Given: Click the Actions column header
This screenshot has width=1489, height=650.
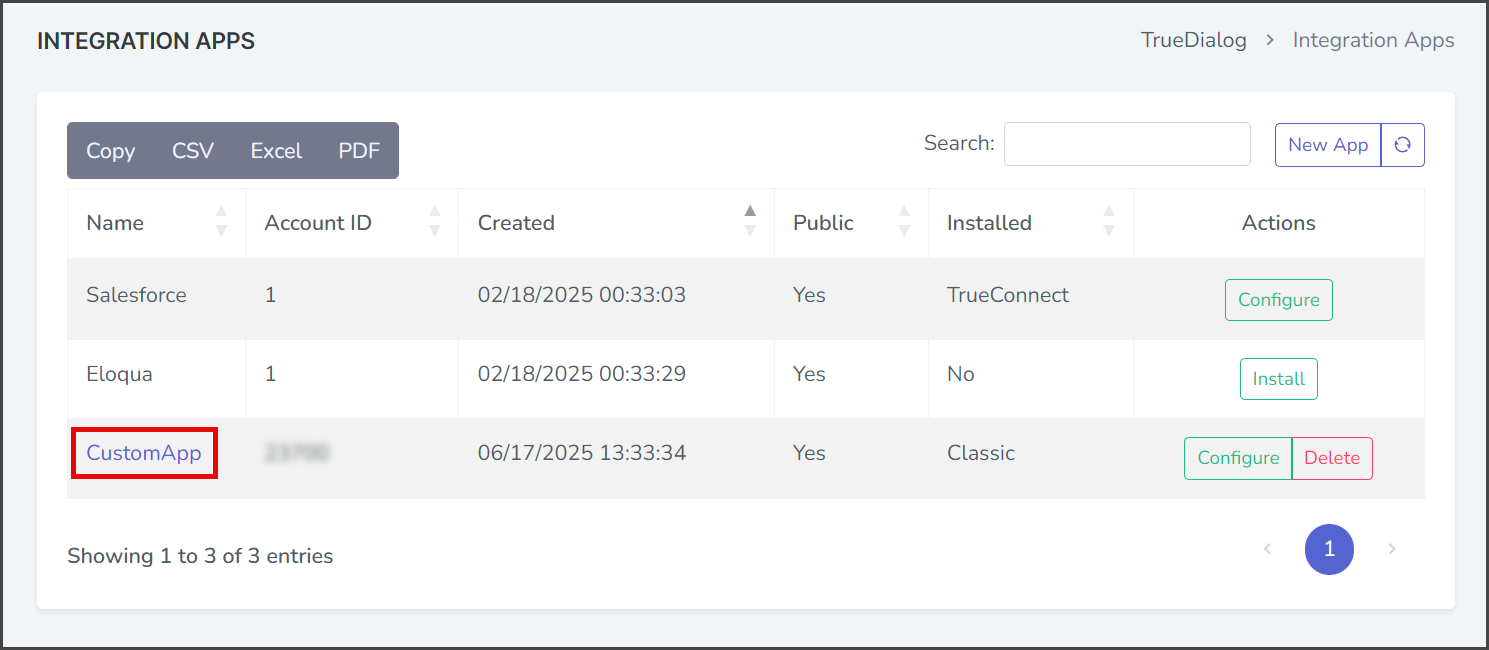Looking at the screenshot, I should coord(1279,223).
